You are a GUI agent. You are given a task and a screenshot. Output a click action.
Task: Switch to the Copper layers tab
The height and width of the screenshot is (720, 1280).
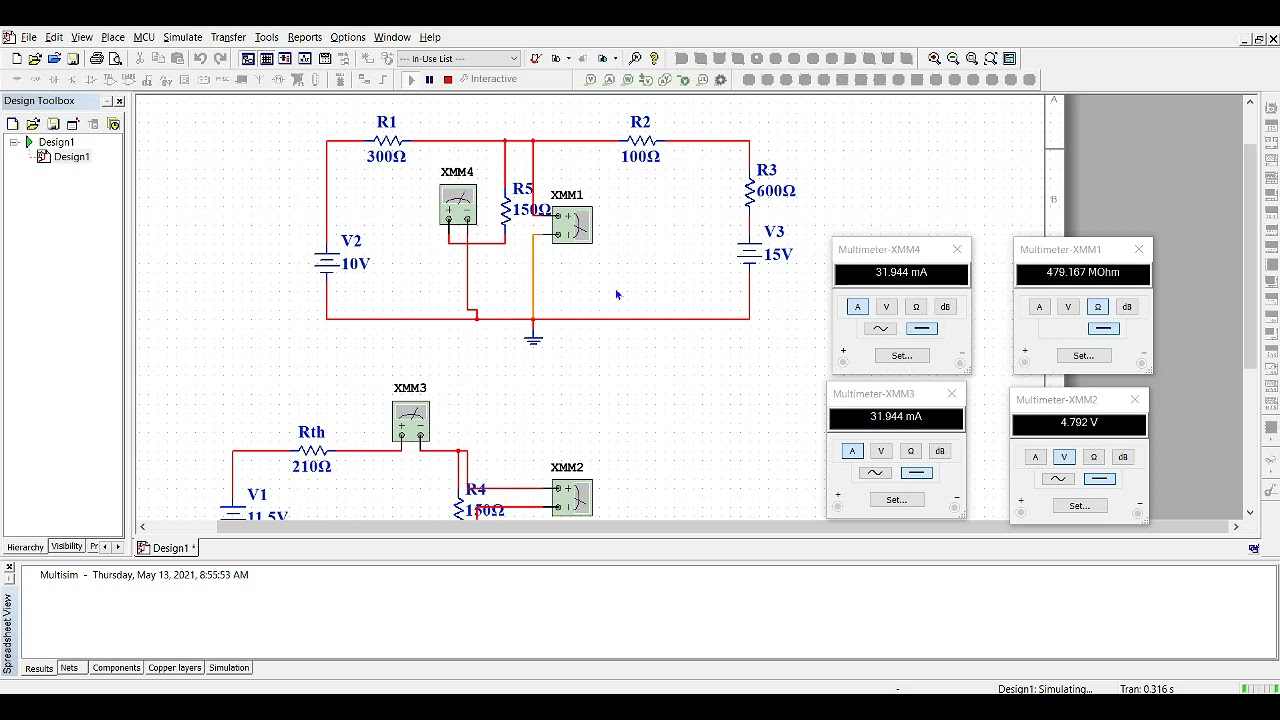(175, 668)
